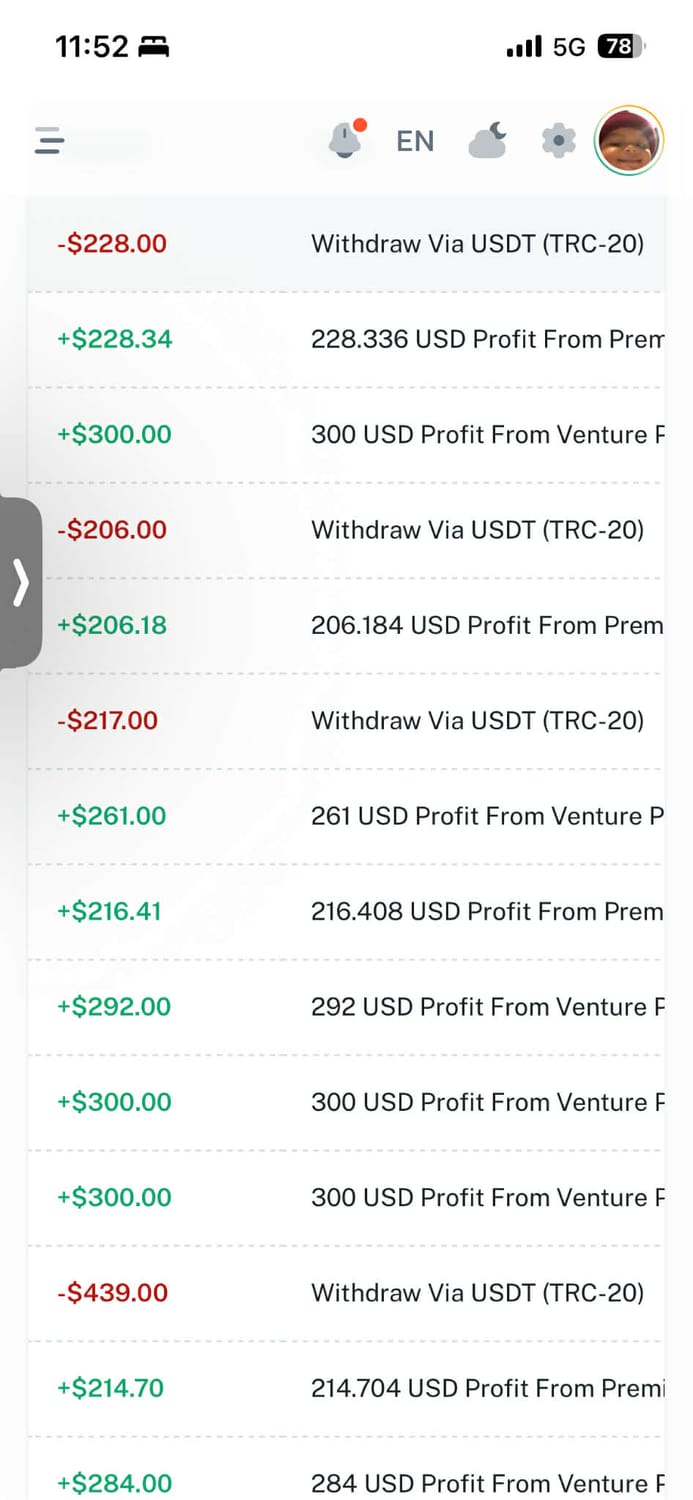Select the -$217.00 withdraw row
The image size is (693, 1500).
[346, 720]
